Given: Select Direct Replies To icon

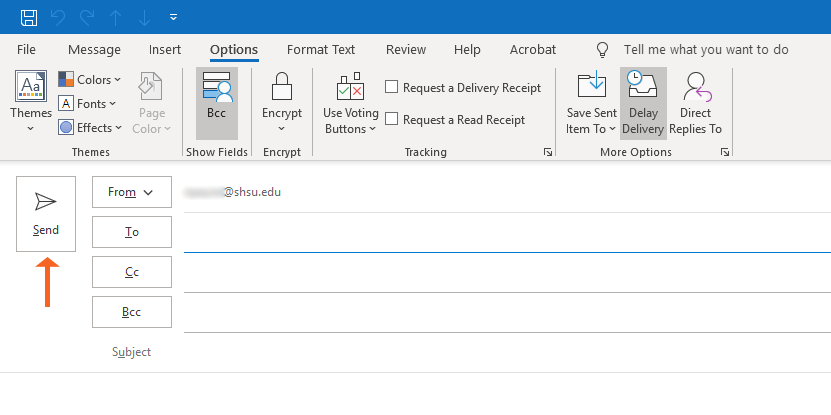Looking at the screenshot, I should [695, 88].
